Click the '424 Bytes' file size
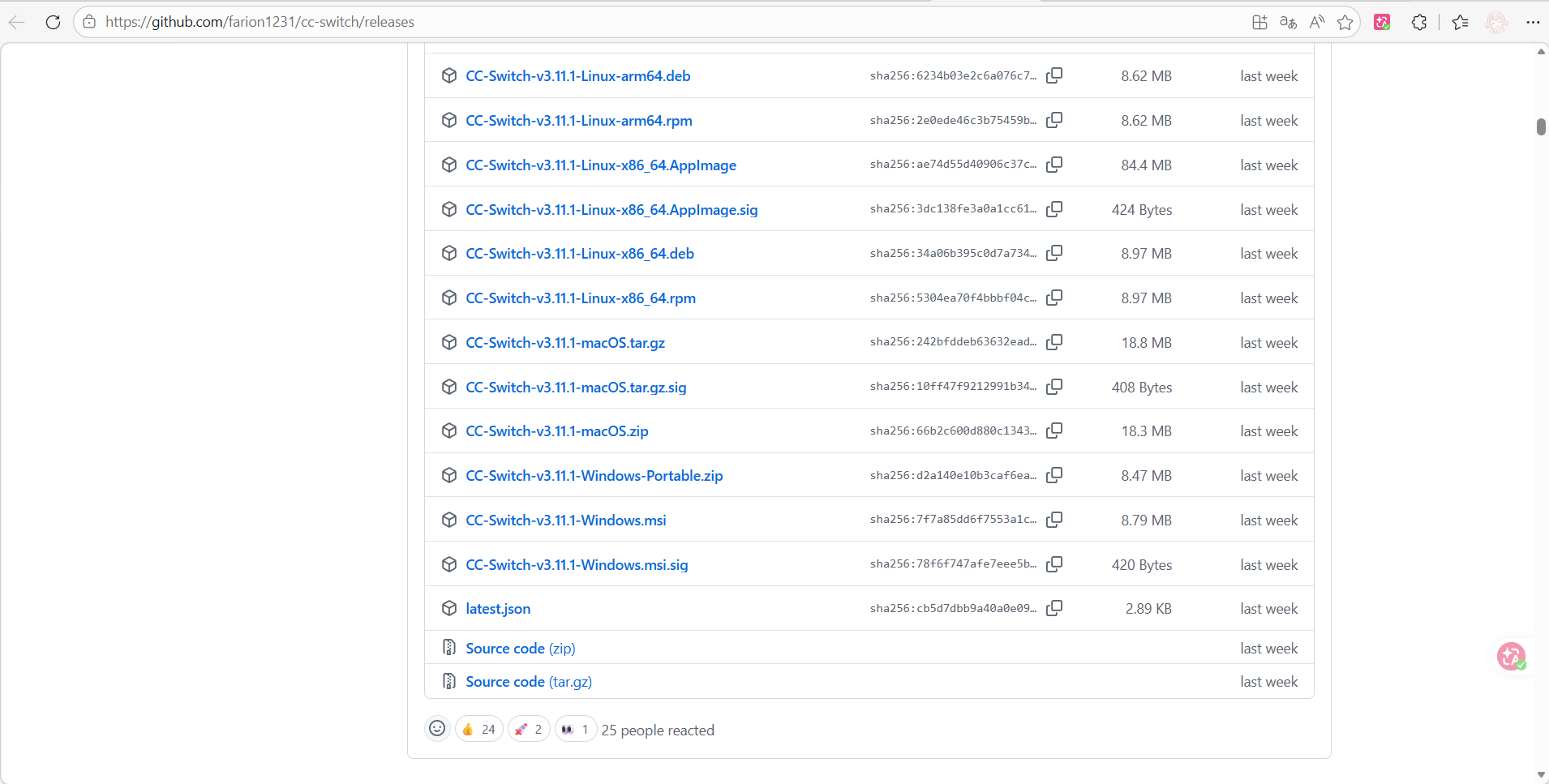The height and width of the screenshot is (784, 1549). pos(1142,209)
